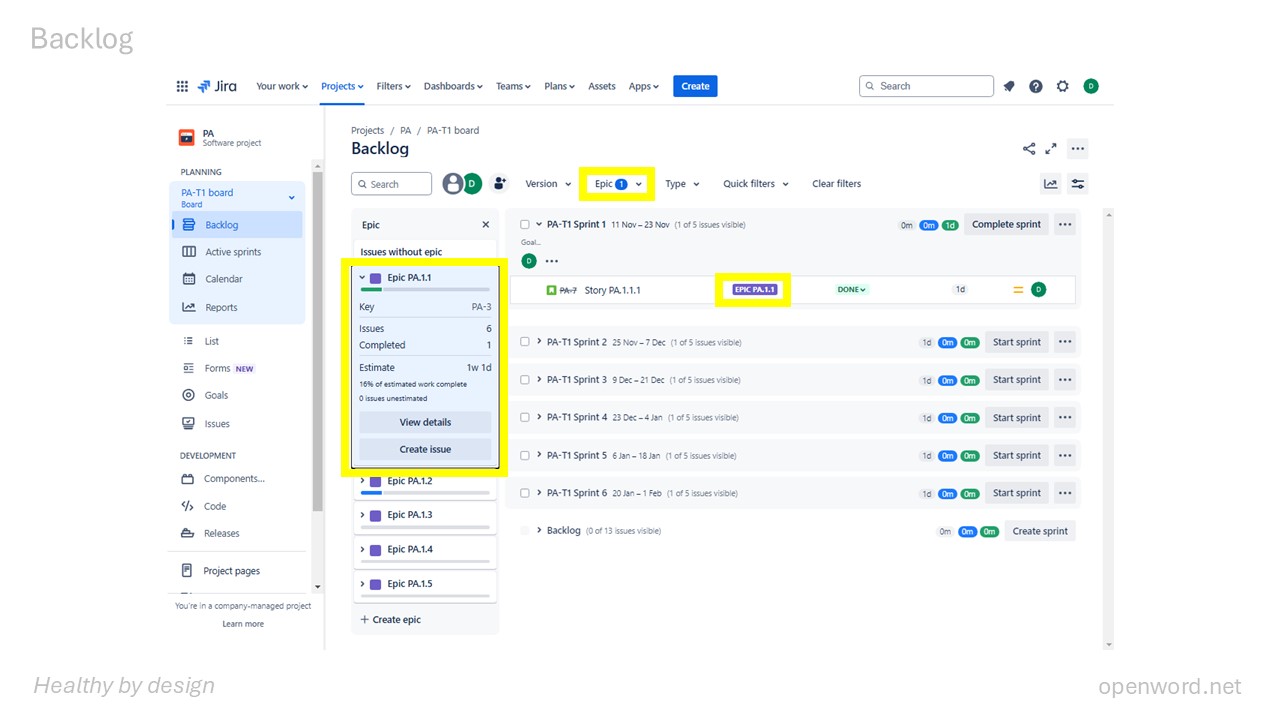The height and width of the screenshot is (720, 1280).
Task: Open the Epic filter dropdown
Action: pyautogui.click(x=617, y=184)
